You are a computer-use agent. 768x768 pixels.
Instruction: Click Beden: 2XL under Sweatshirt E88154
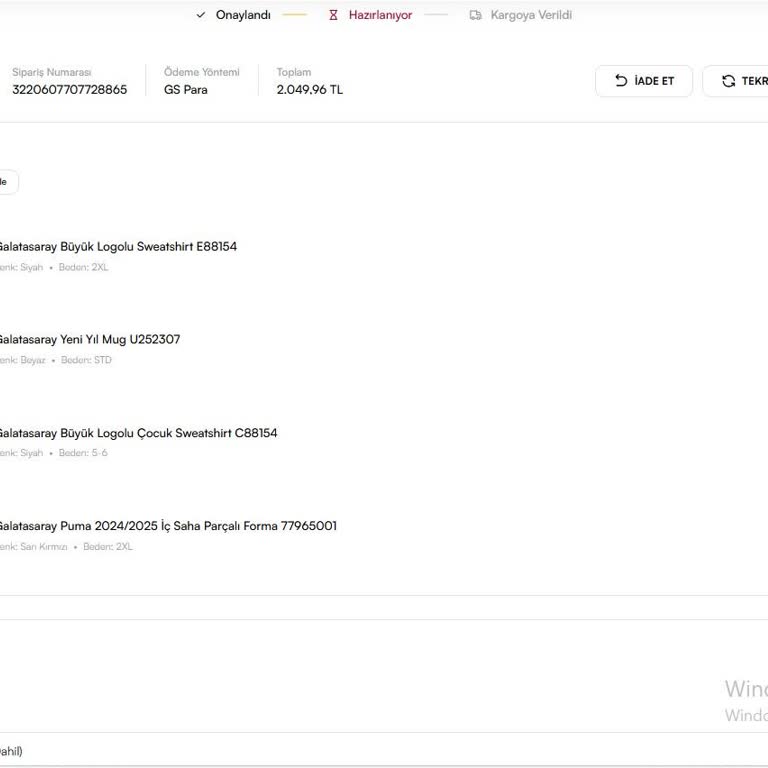83,267
